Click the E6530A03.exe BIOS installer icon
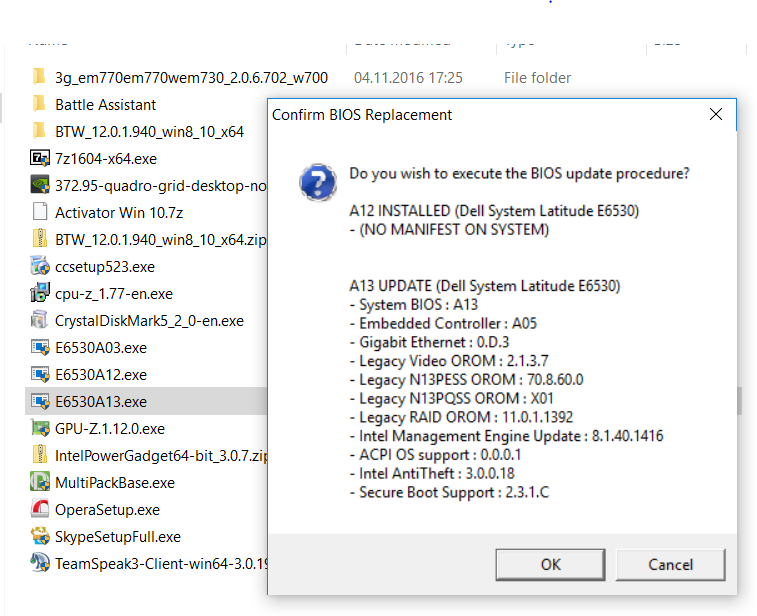The image size is (757, 616). pos(40,348)
